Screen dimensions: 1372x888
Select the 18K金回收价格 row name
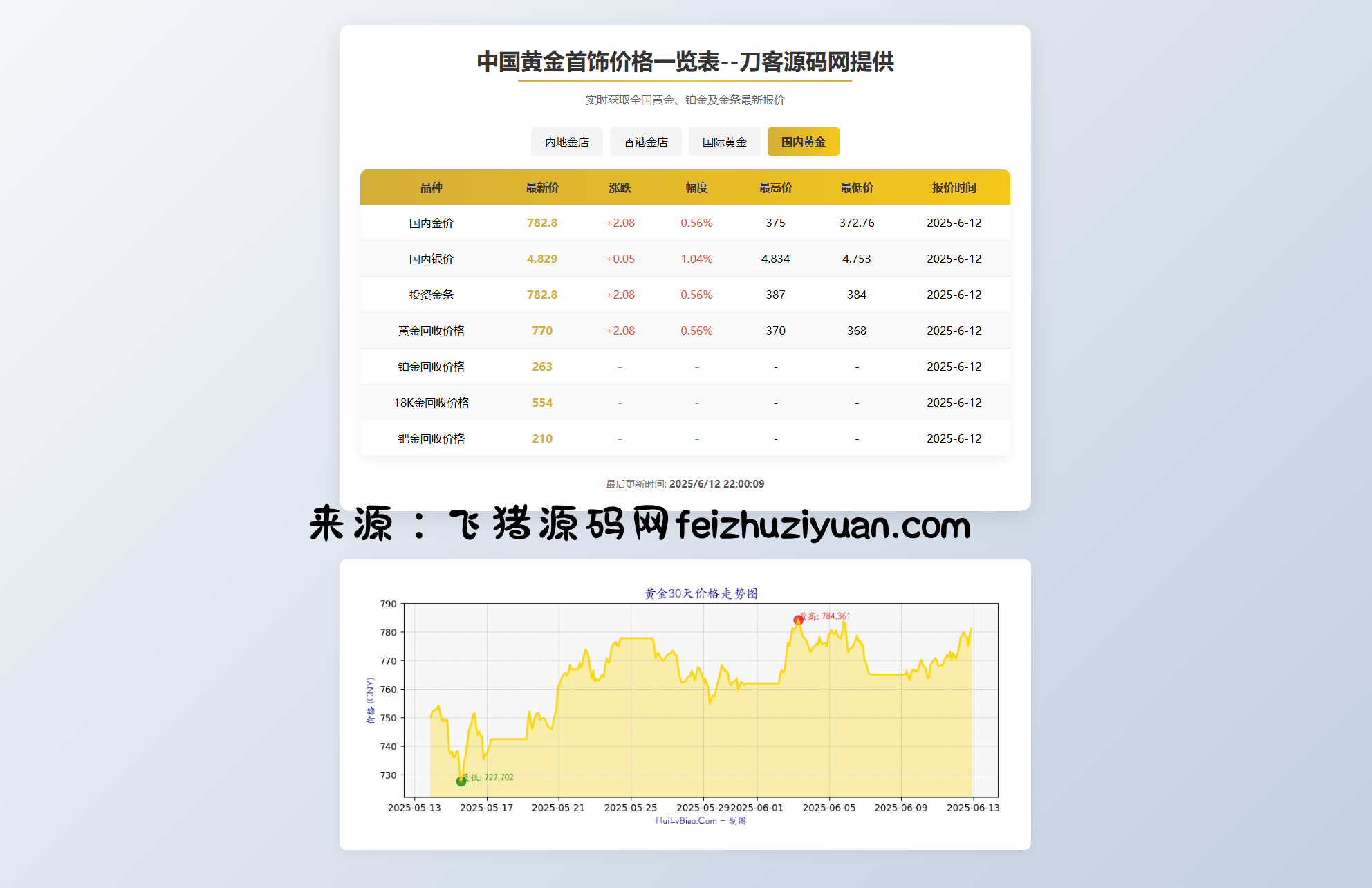click(x=431, y=403)
